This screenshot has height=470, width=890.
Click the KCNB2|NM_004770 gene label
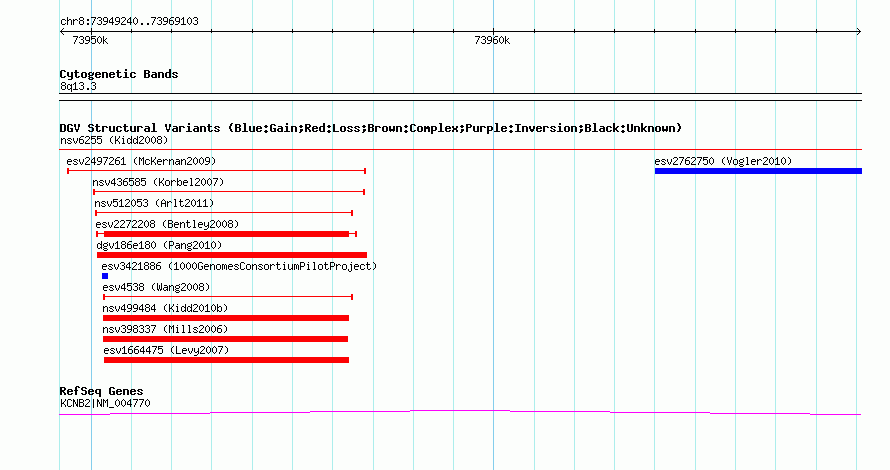click(105, 403)
